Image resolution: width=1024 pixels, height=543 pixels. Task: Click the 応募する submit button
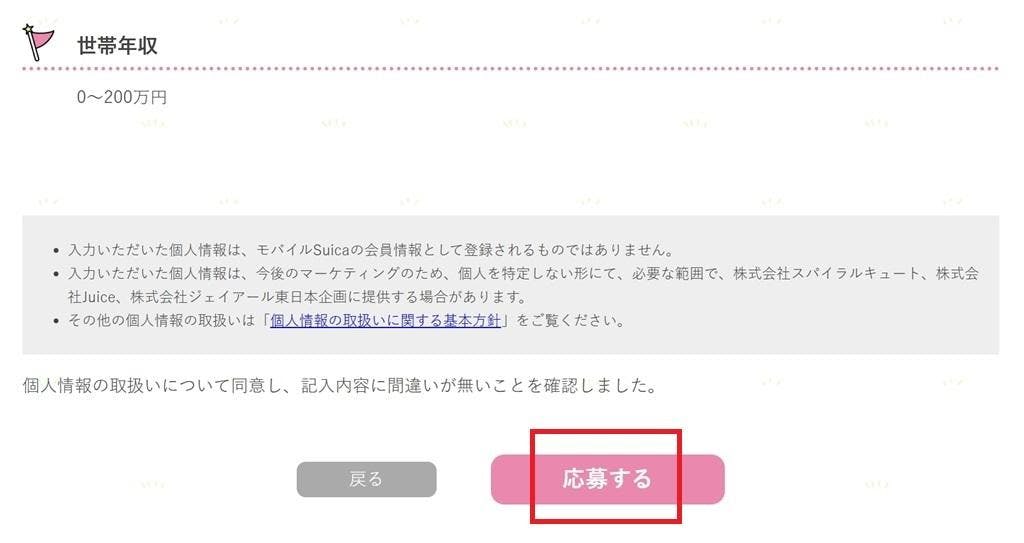(607, 479)
